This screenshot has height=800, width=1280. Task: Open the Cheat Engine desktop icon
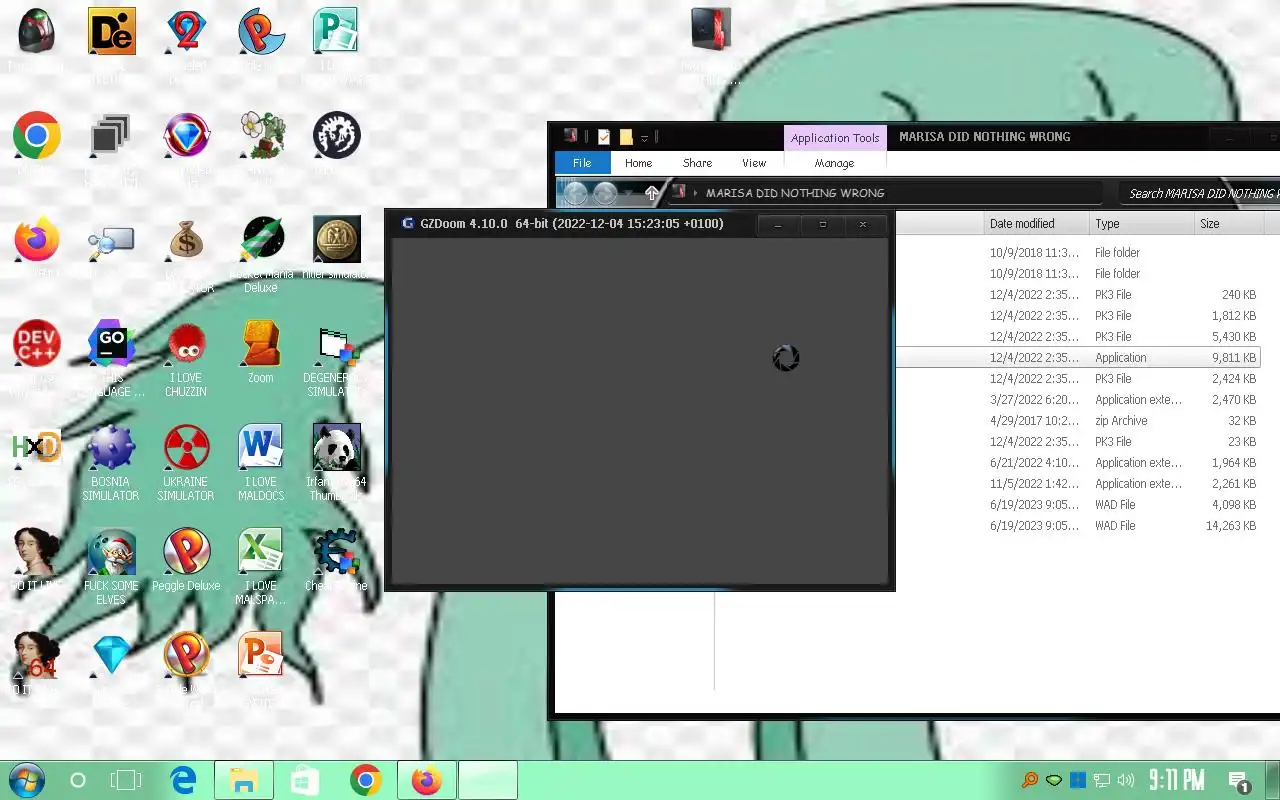pyautogui.click(x=336, y=552)
